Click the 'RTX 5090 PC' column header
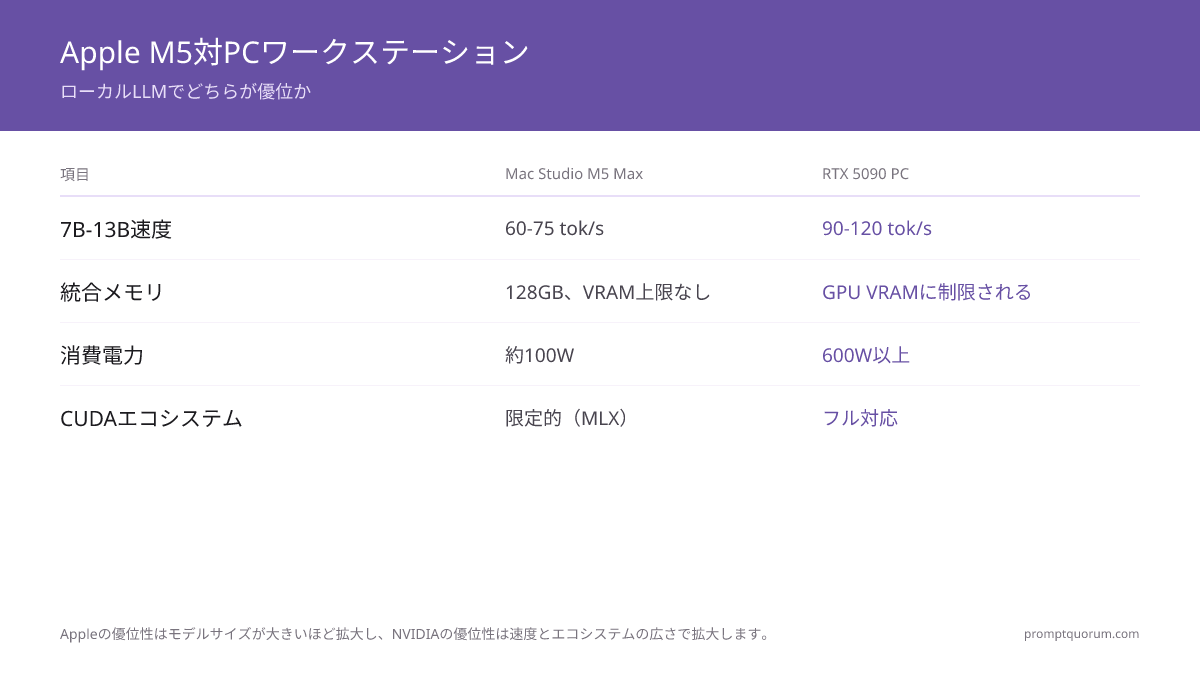Screen dimensions: 1200x675 coord(865,174)
